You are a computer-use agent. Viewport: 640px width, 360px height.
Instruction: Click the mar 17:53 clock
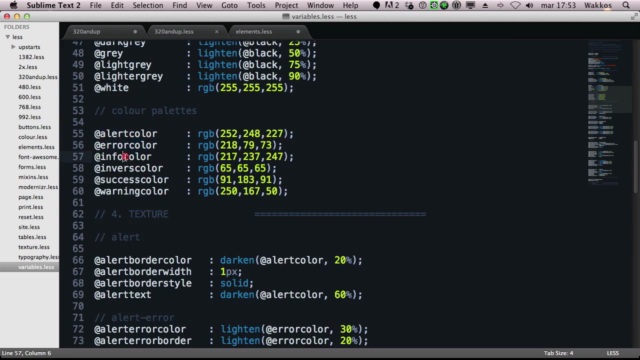pos(558,5)
